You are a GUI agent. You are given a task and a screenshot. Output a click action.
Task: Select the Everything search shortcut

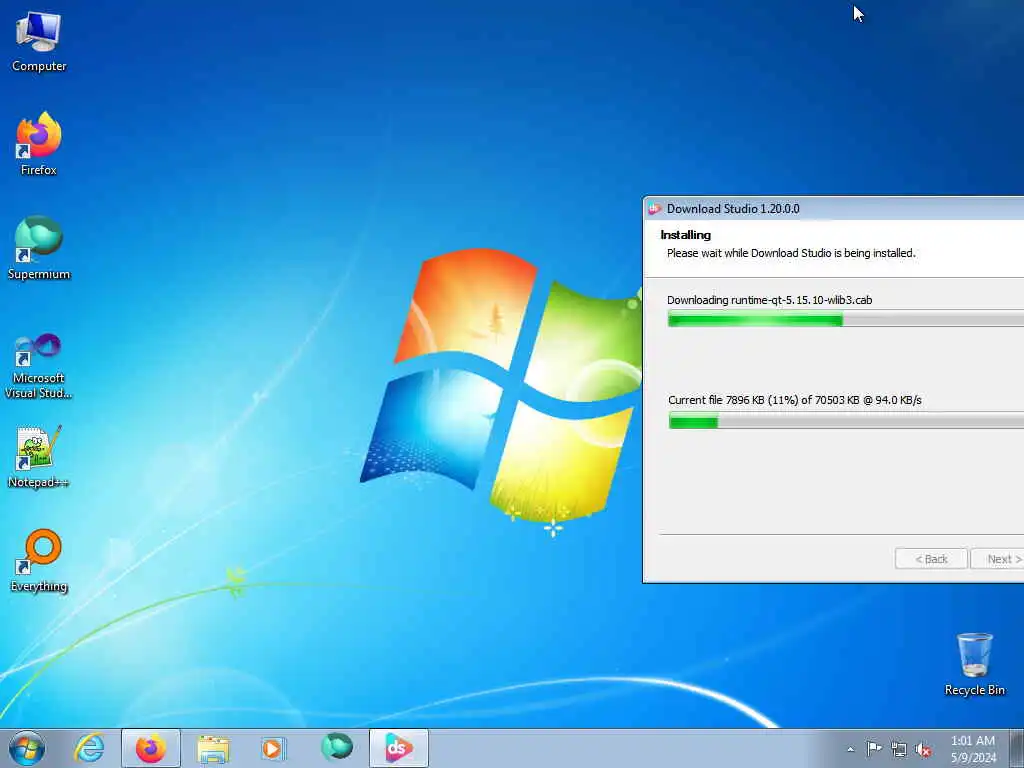tap(39, 560)
